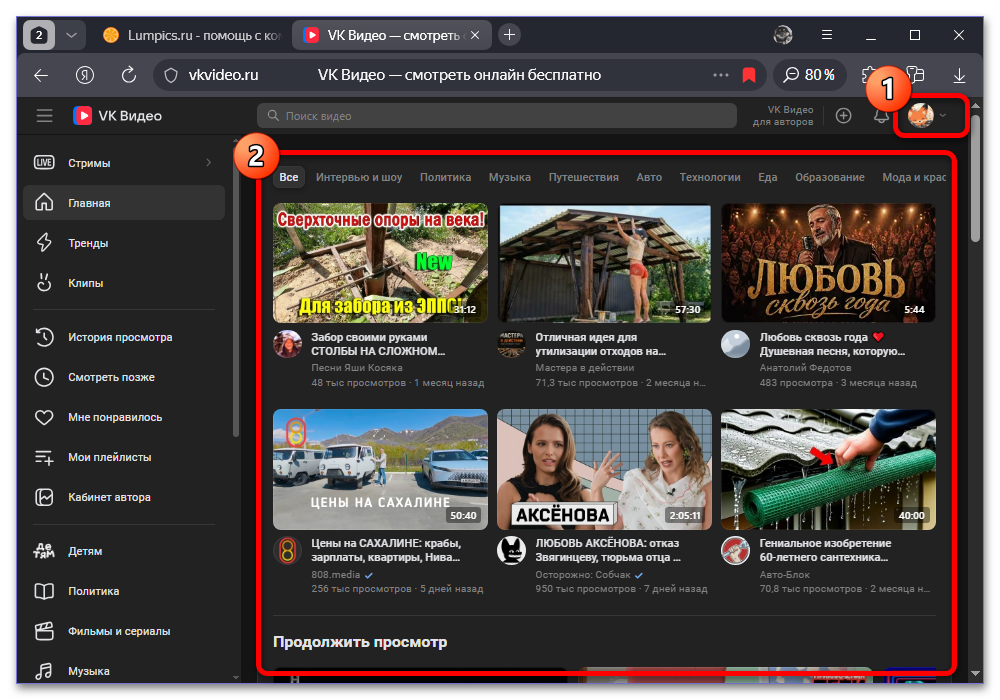The image size is (1000, 700).
Task: Open the sidebar hamburger menu
Action: (x=44, y=116)
